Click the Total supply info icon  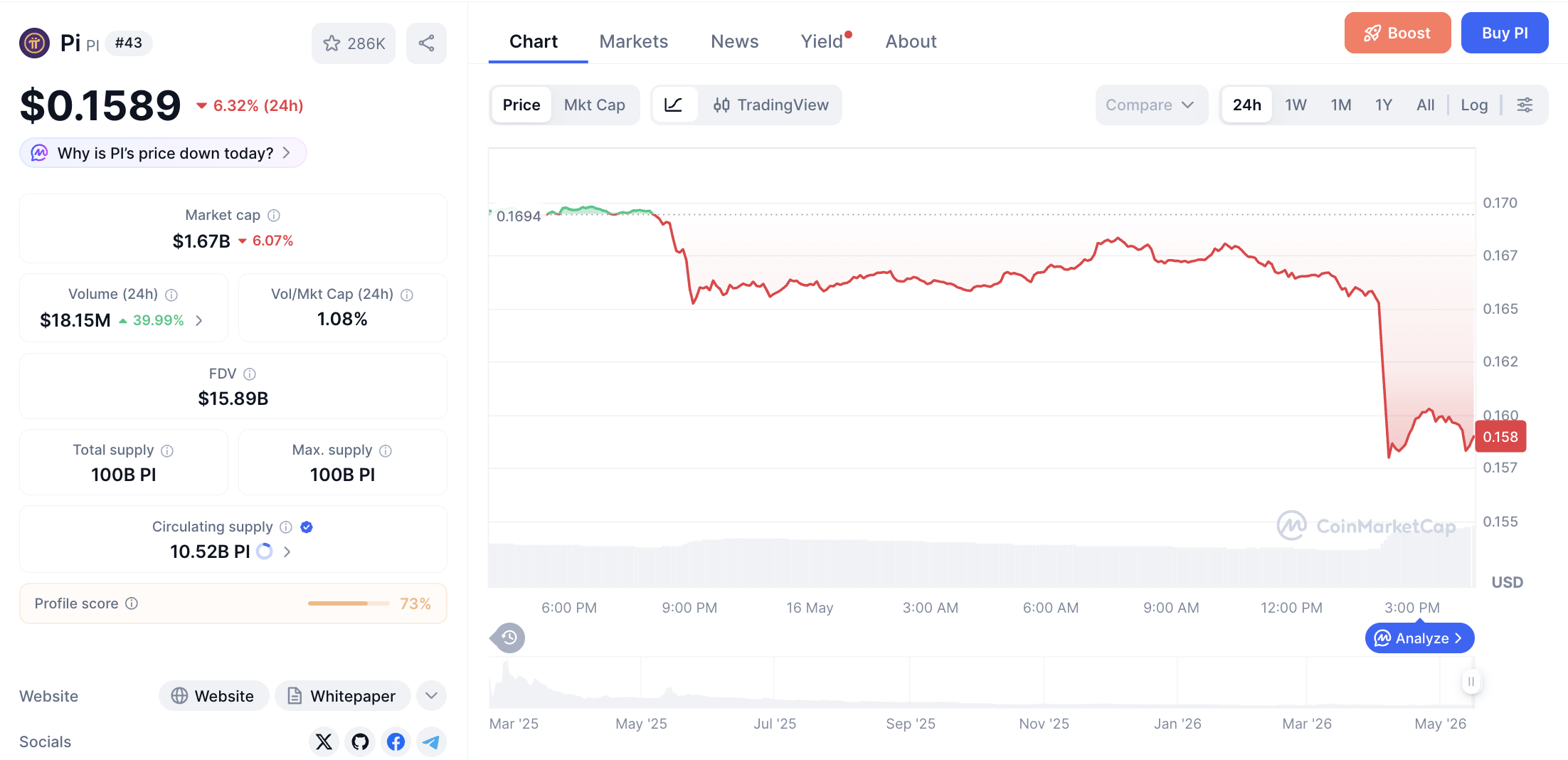point(167,450)
